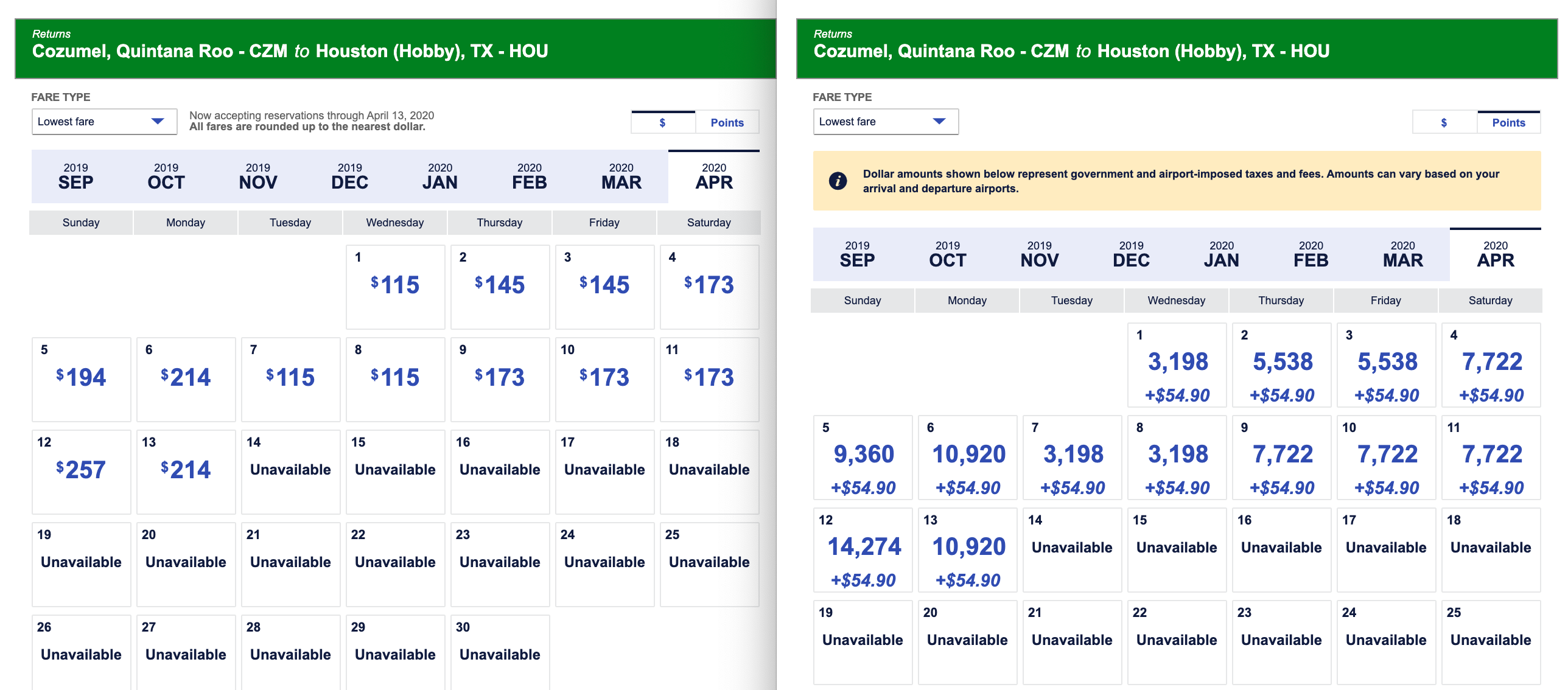Click the selected 2020 APR tab on right

pos(1495,254)
